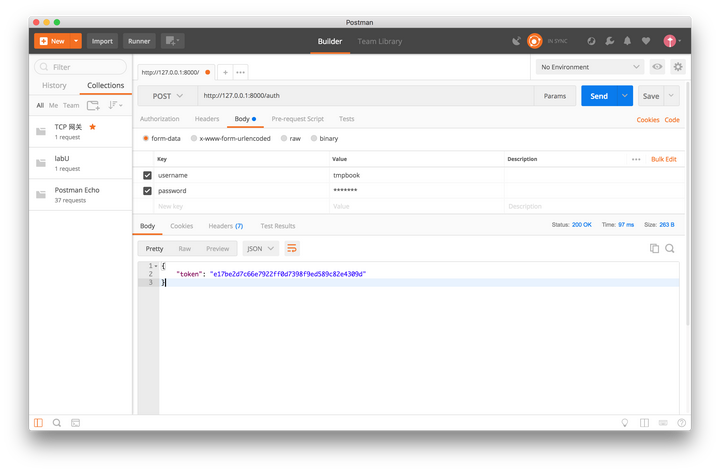Select the http://127.0.0.1:8000/ request tab
This screenshot has height=472, width=720.
[x=176, y=72]
